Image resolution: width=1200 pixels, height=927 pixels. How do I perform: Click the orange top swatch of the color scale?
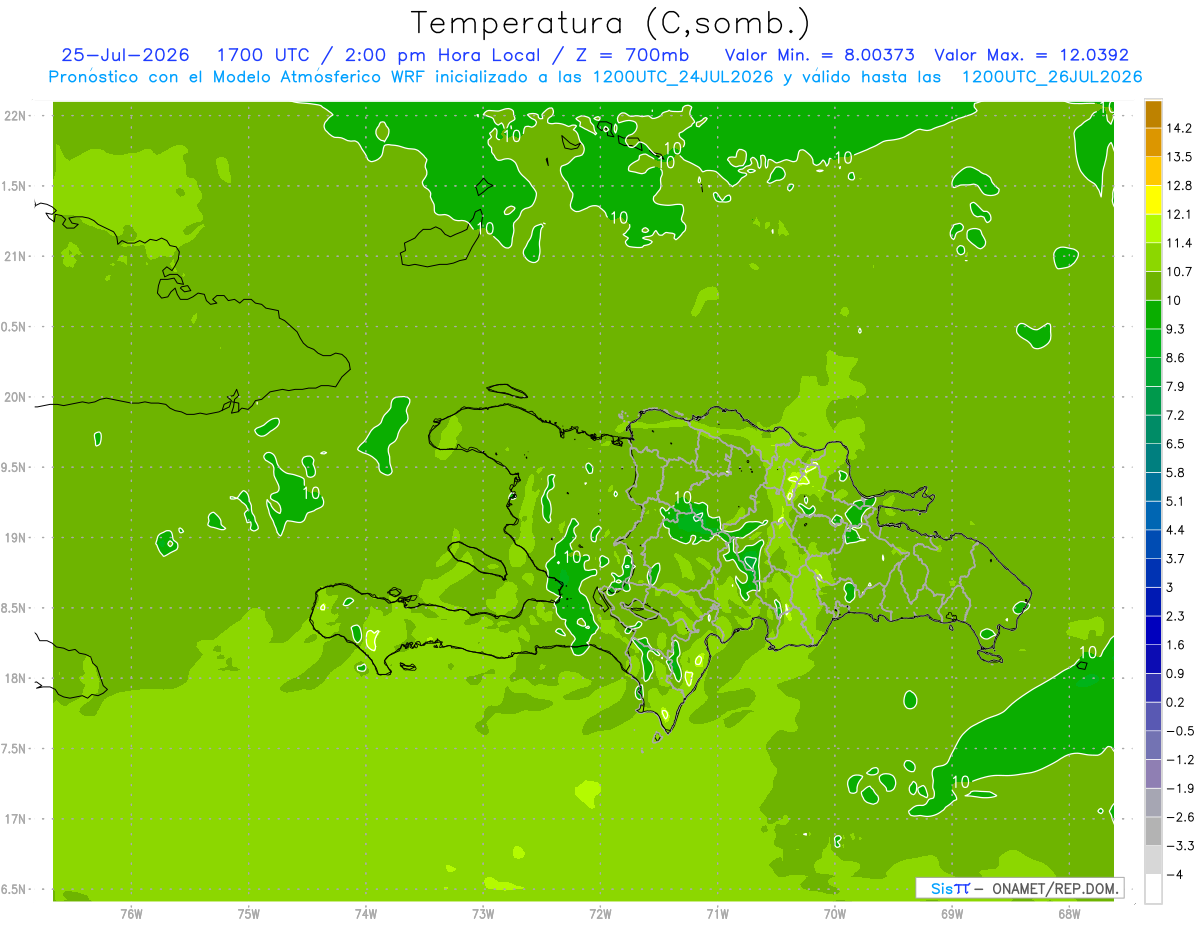1153,114
